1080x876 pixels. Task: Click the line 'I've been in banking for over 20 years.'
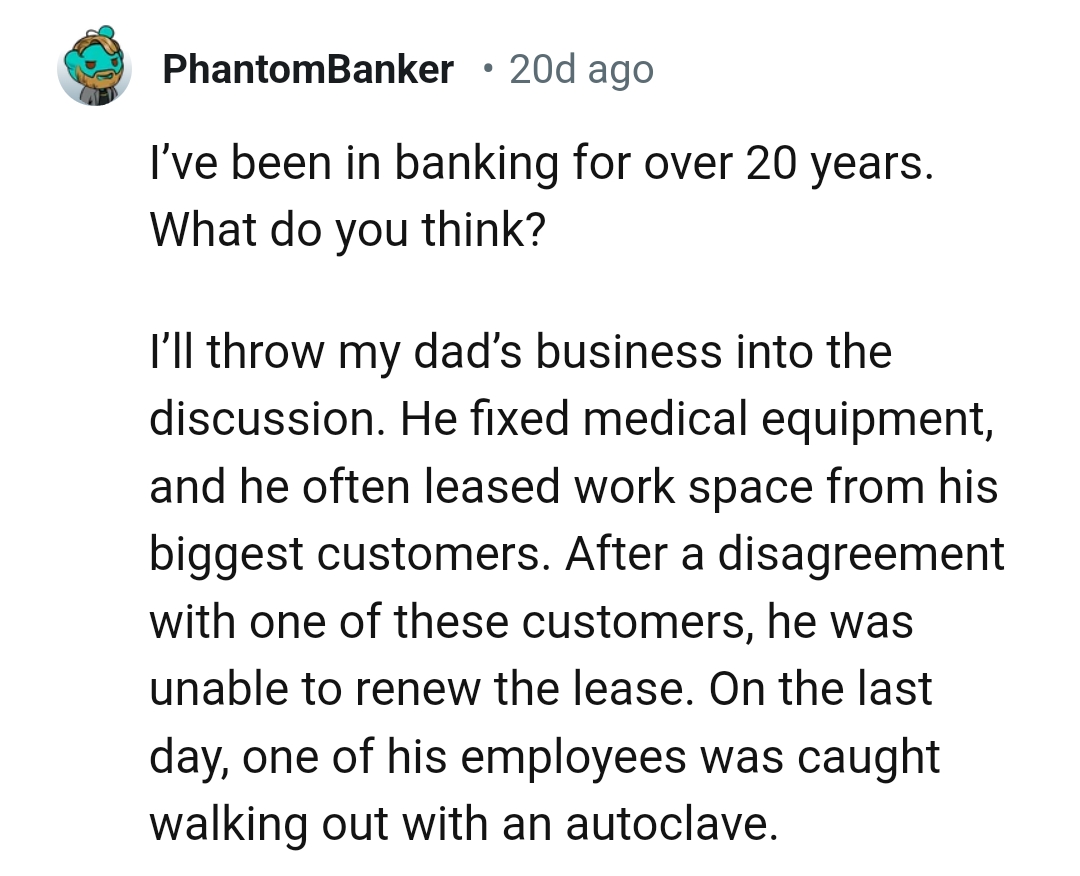tap(541, 164)
